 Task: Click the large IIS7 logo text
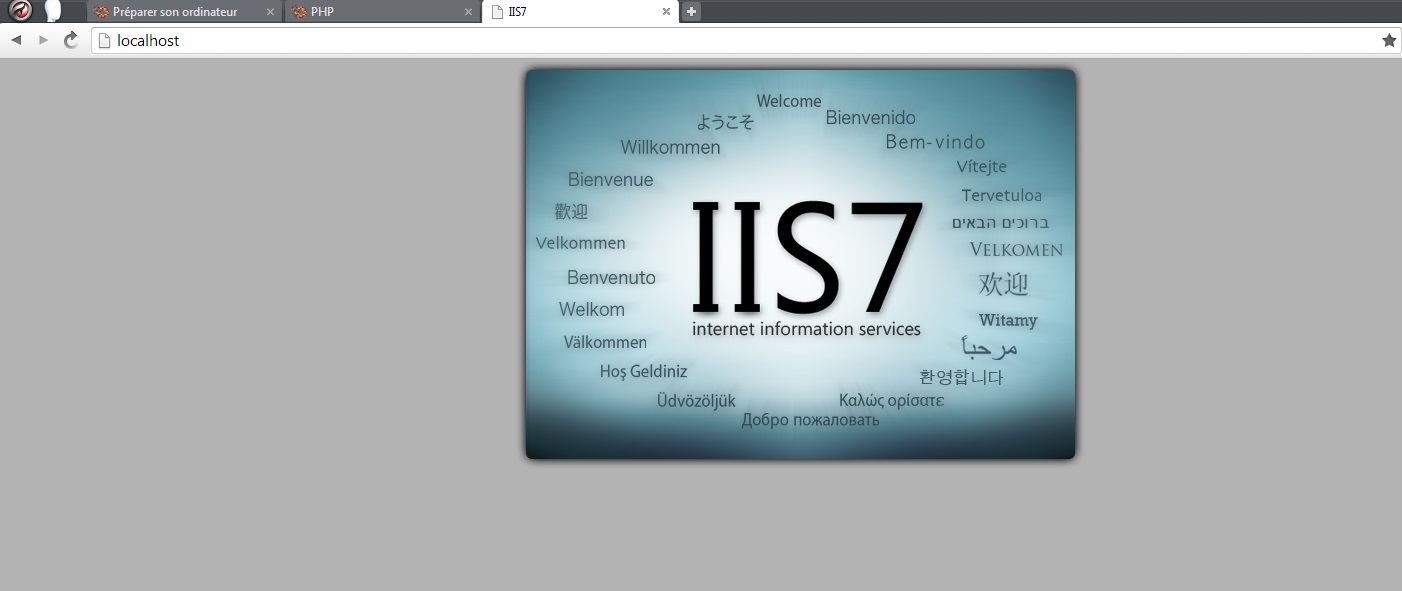click(x=805, y=255)
